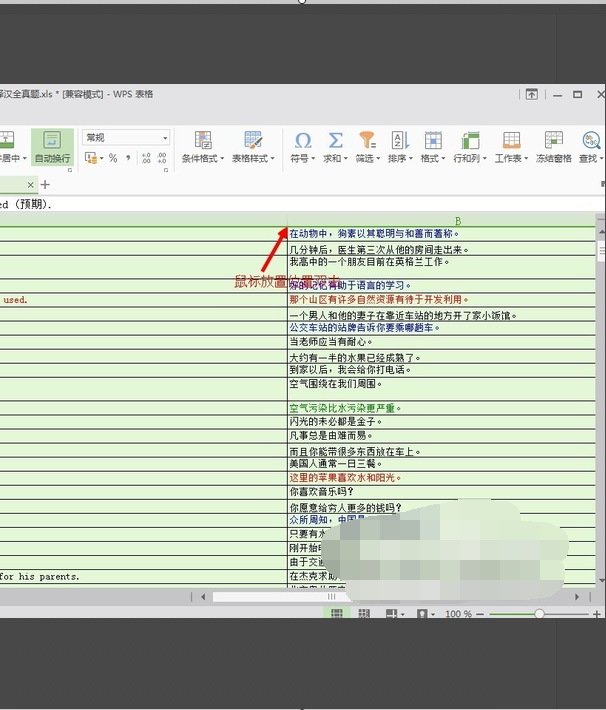
Task: Open the 表格样式 table style tool
Action: 253,147
